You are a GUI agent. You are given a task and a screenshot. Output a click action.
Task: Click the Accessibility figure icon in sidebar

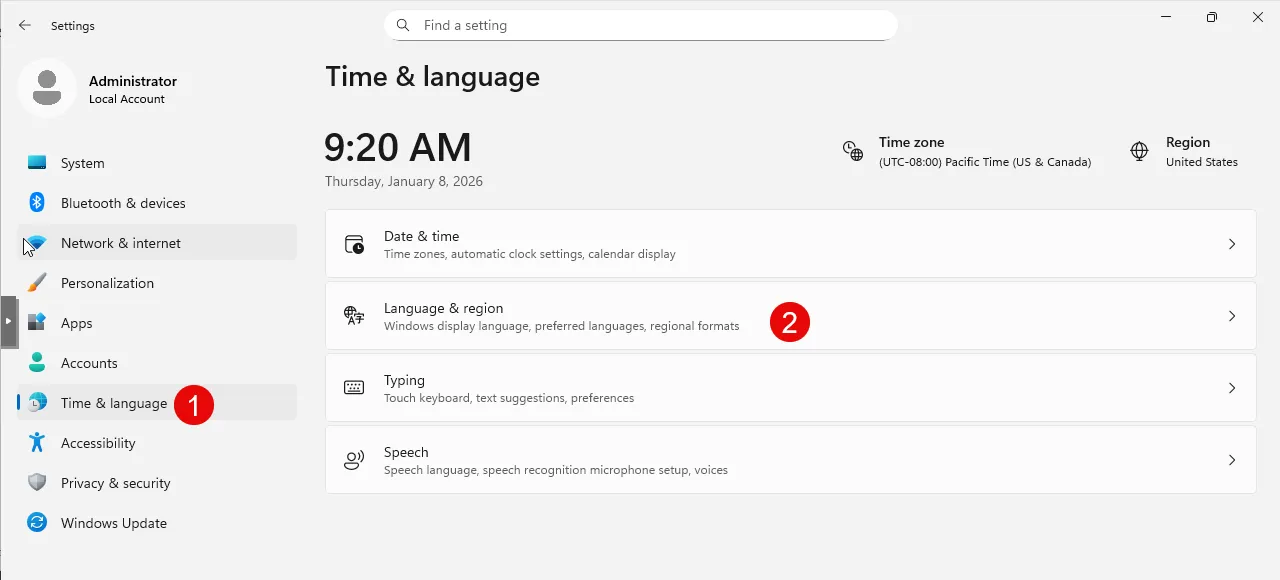37,443
